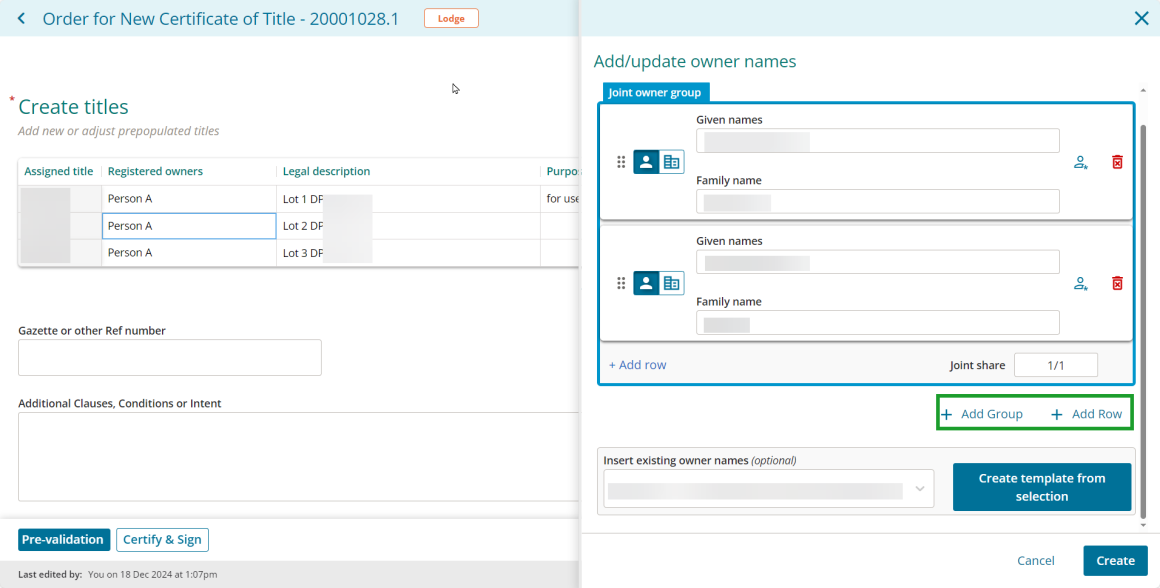
Task: Select corporation type for second owner
Action: [x=671, y=283]
